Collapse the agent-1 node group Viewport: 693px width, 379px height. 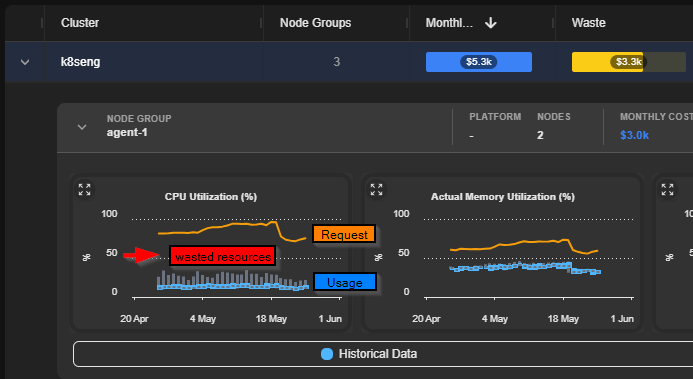point(82,127)
